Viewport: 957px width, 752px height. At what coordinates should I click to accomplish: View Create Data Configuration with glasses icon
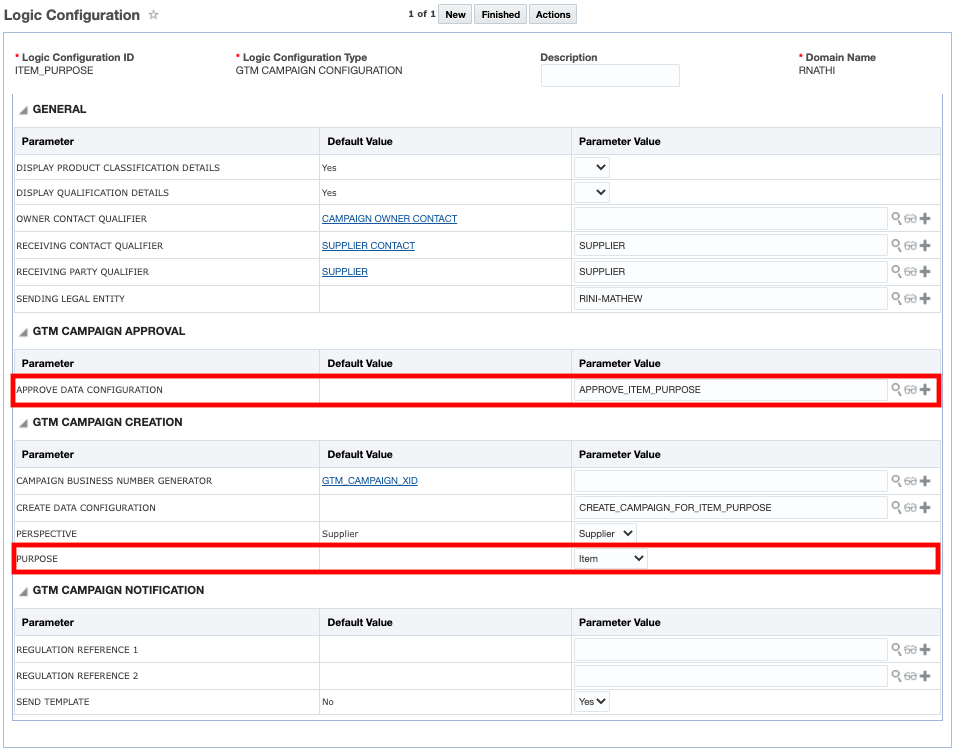(910, 508)
